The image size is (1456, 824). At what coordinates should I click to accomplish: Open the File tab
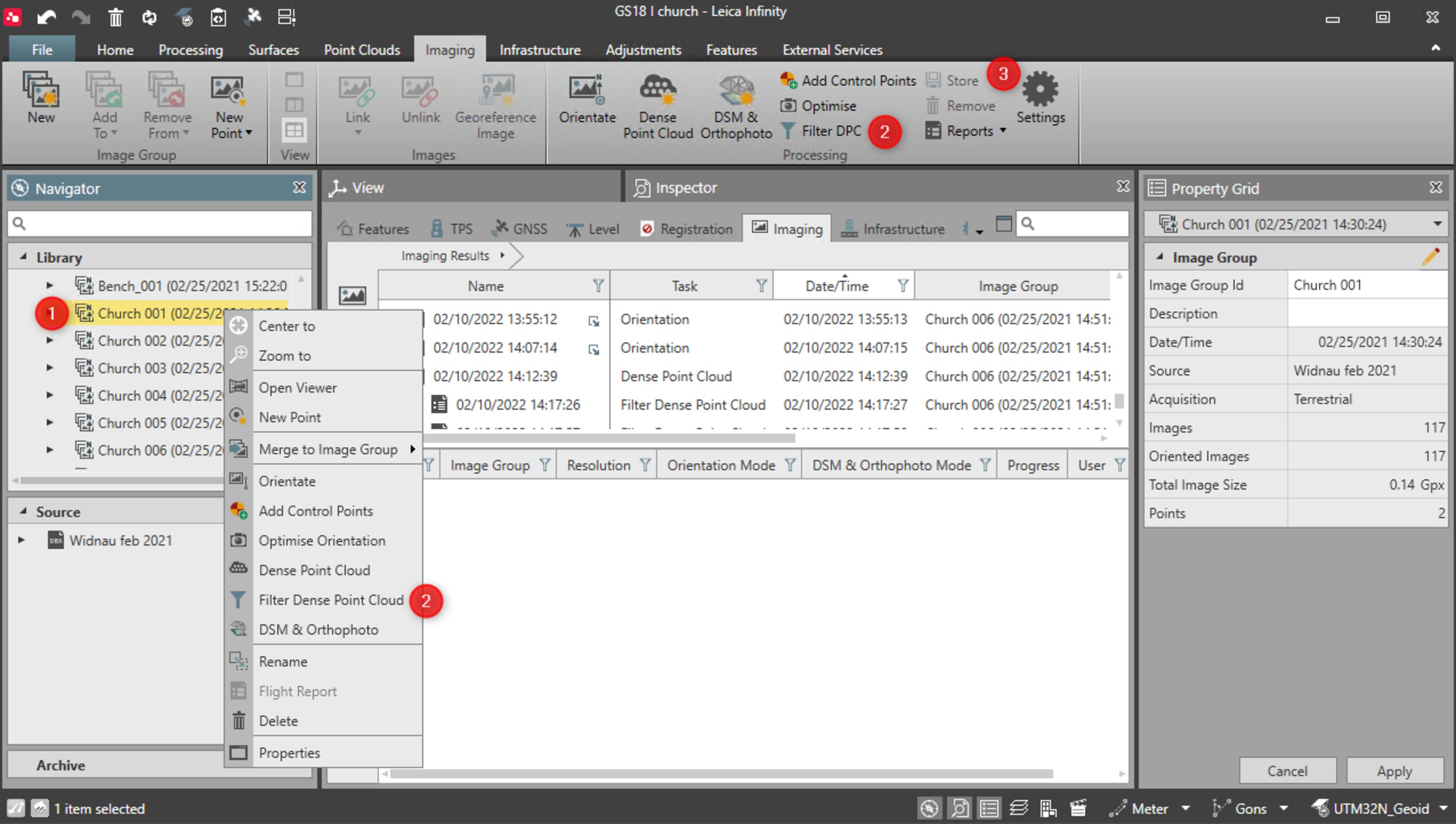42,50
